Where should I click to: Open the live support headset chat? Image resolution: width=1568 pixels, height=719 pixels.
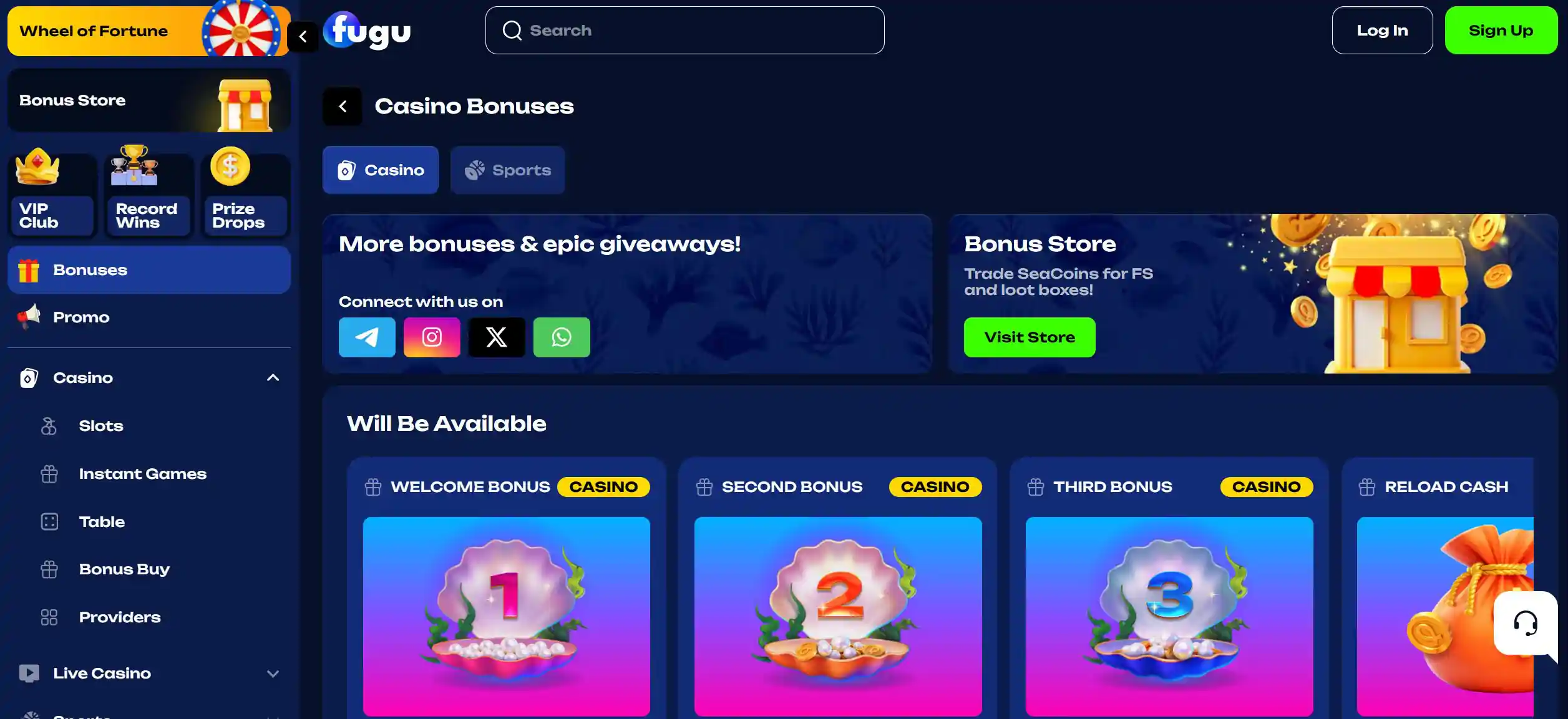(x=1526, y=623)
